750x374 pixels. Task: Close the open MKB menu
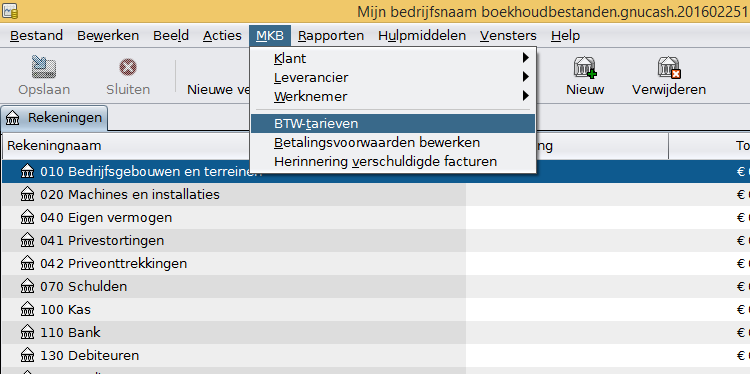[270, 36]
